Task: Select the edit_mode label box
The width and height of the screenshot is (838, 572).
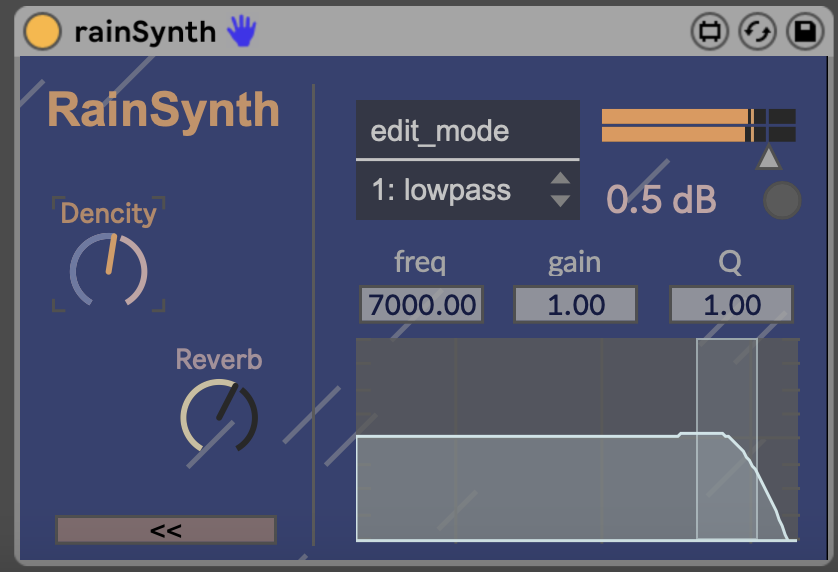Action: tap(467, 130)
